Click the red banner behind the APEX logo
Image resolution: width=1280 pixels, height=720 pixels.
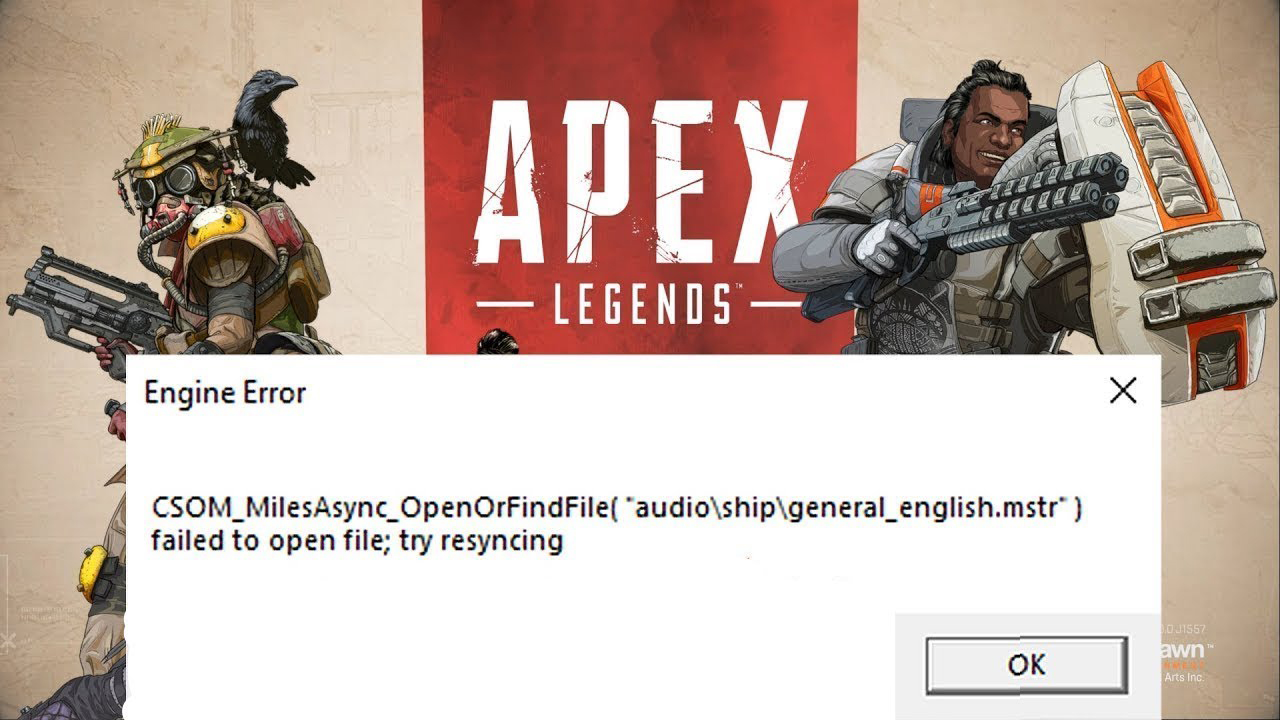tap(640, 176)
